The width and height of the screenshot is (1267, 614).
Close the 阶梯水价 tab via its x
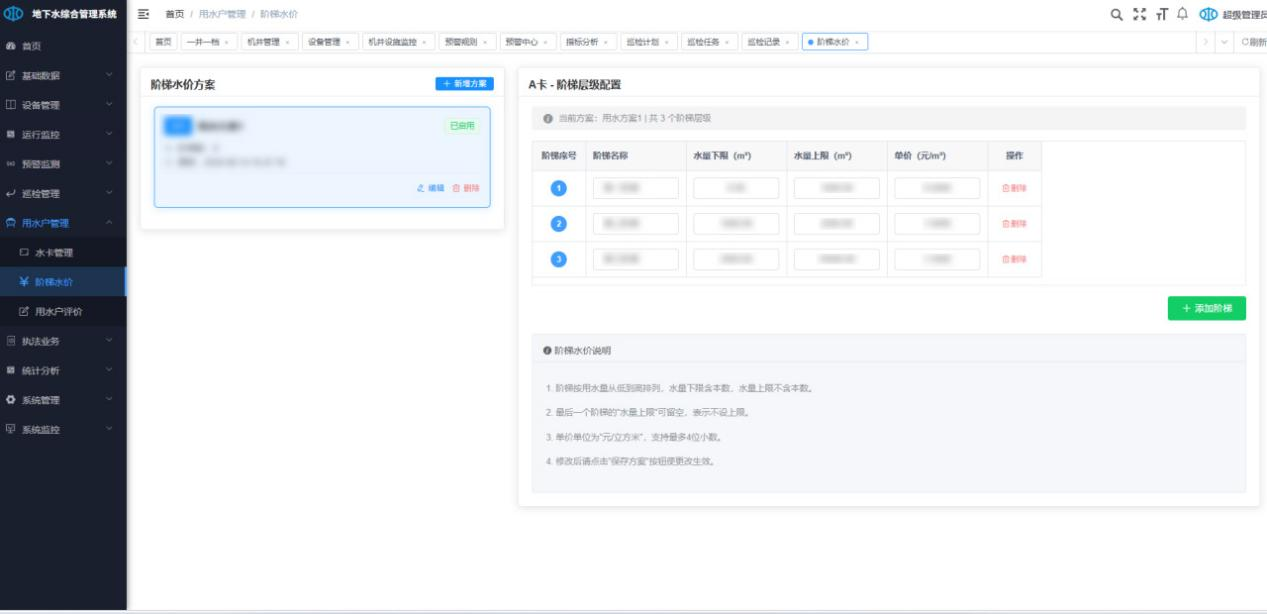pyautogui.click(x=857, y=42)
